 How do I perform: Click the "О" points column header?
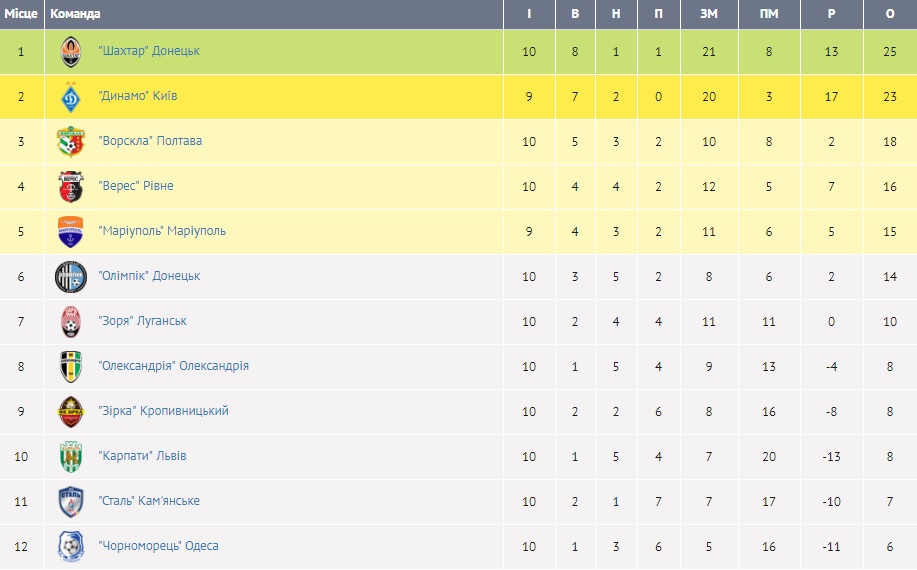[x=890, y=14]
